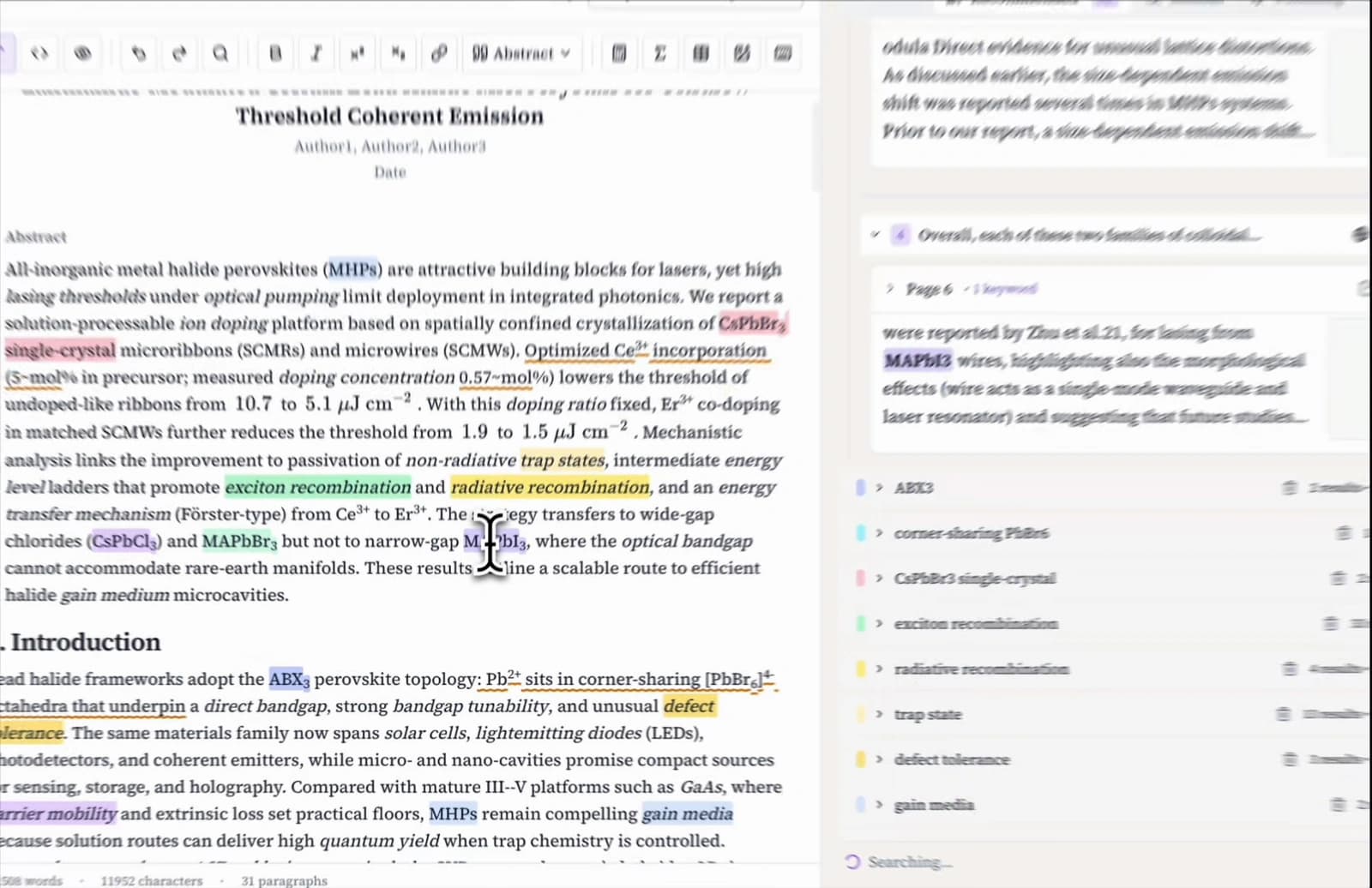Click the 'Searching...' status indicator
The image size is (1372, 888).
(x=899, y=861)
